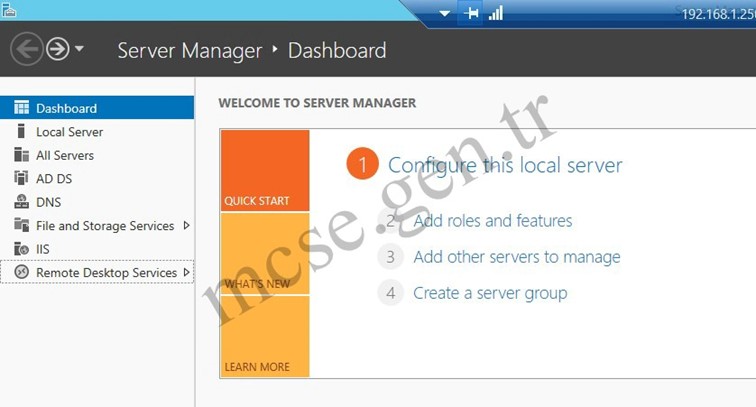Click the connection signal strength icon
This screenshot has width=756, height=407.
point(496,13)
